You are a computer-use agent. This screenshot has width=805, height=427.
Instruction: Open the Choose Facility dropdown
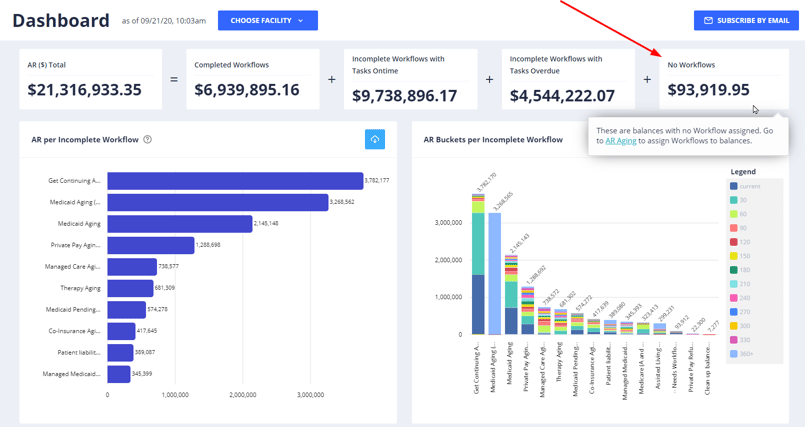tap(267, 20)
